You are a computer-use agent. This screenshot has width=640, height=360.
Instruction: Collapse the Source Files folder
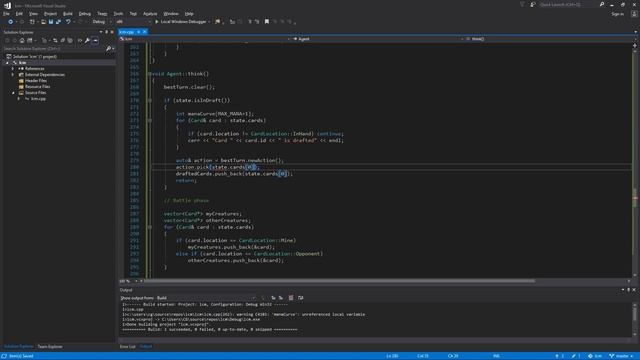click(13, 93)
